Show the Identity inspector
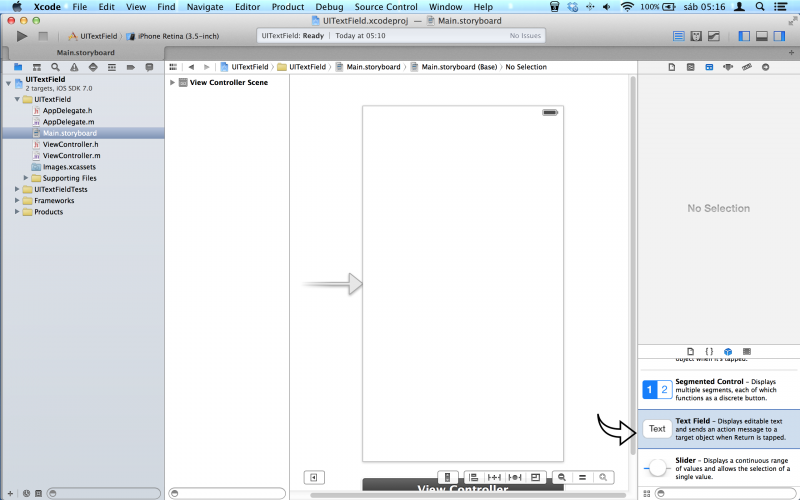The height and width of the screenshot is (500, 800). pyautogui.click(x=709, y=67)
